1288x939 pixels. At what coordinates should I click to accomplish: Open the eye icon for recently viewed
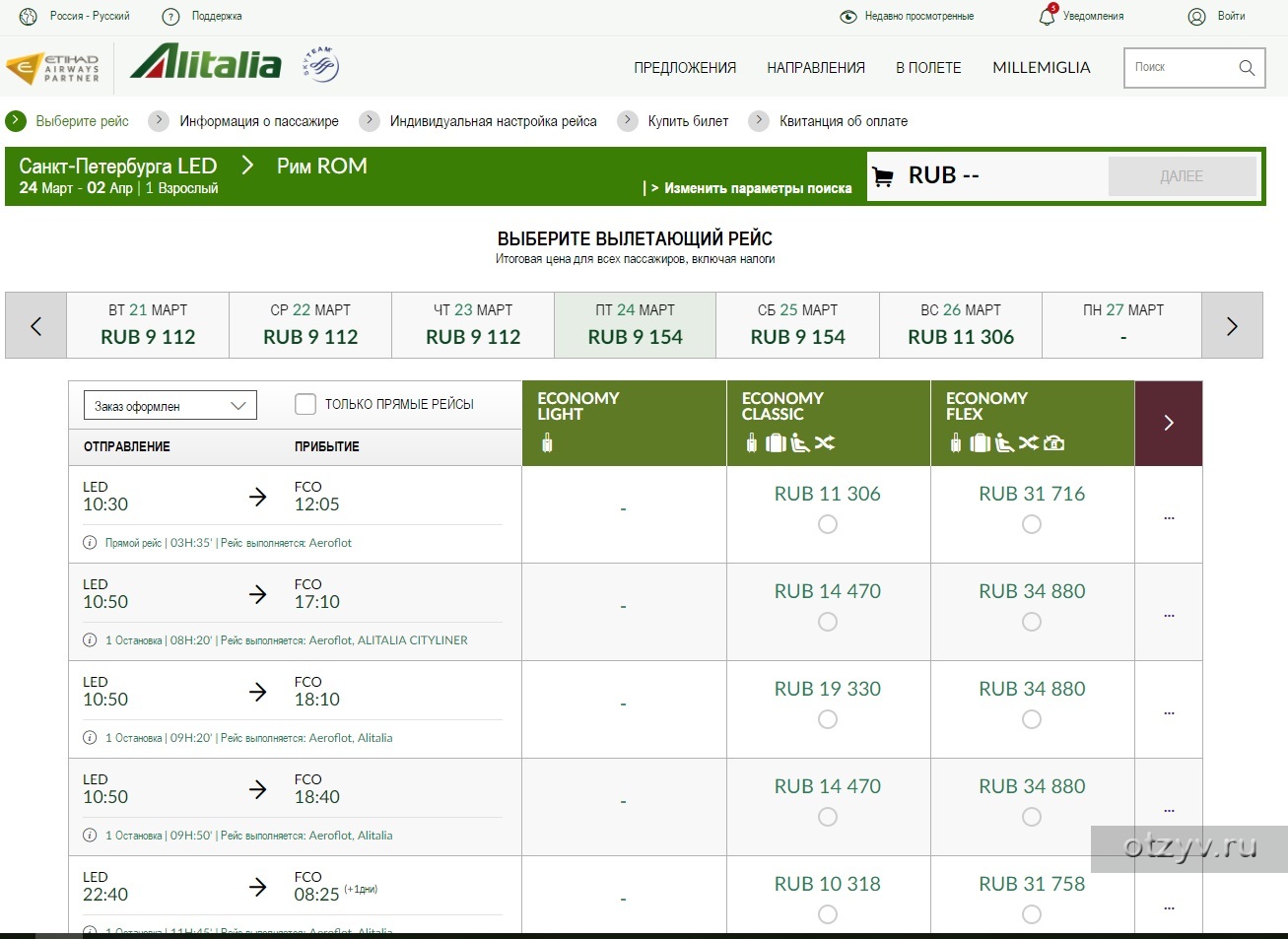(848, 17)
